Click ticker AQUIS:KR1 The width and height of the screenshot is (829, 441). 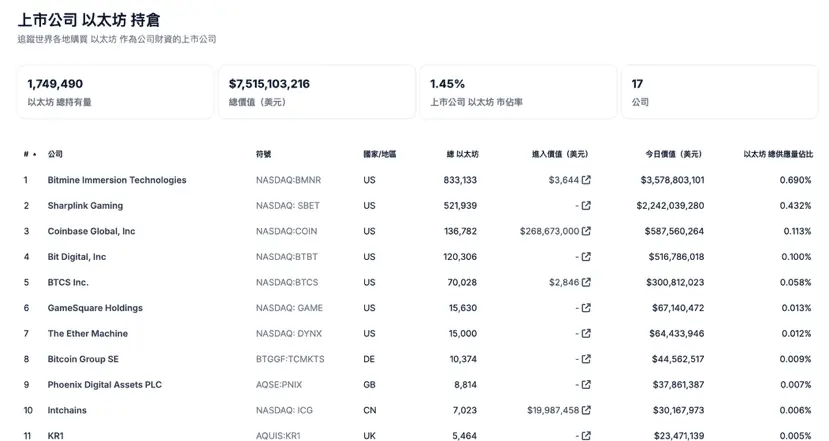click(x=278, y=436)
